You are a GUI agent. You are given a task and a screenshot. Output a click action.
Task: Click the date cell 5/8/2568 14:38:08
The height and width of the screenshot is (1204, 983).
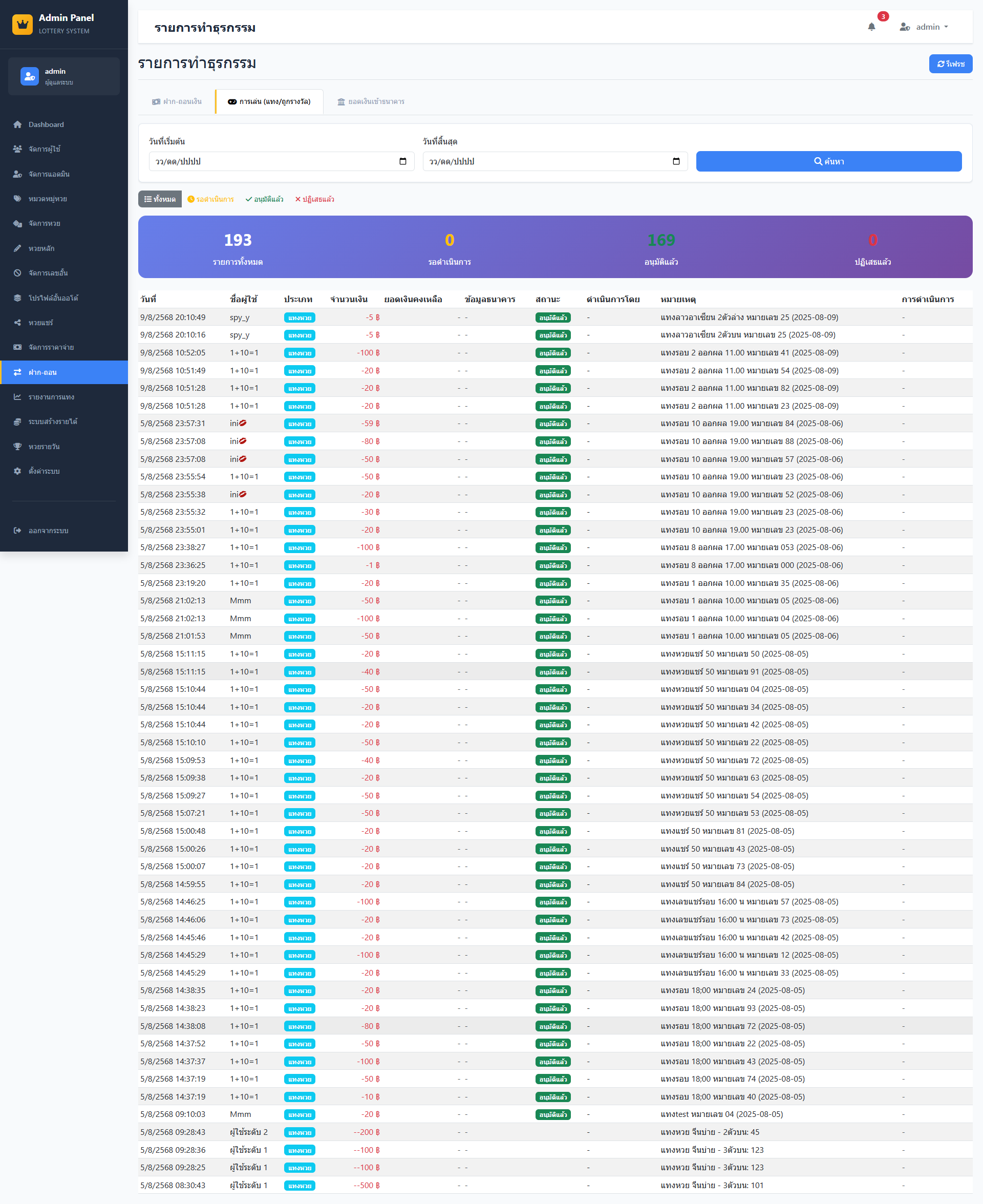[173, 1026]
